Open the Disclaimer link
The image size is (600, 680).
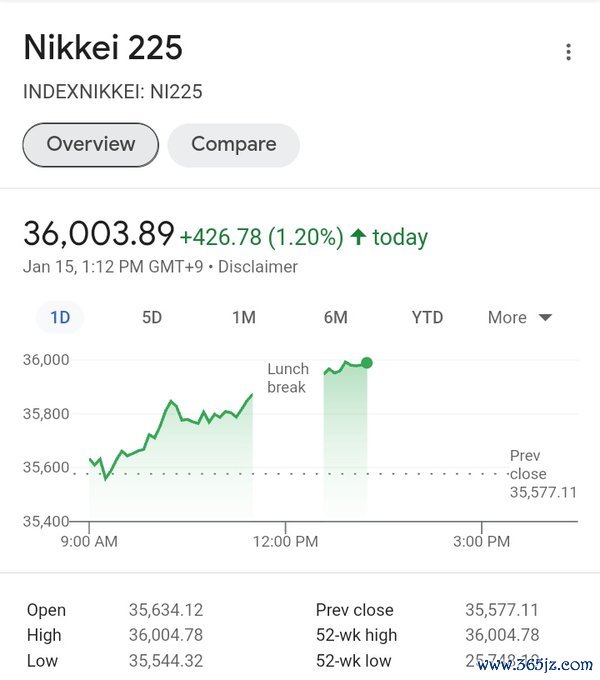pos(258,267)
